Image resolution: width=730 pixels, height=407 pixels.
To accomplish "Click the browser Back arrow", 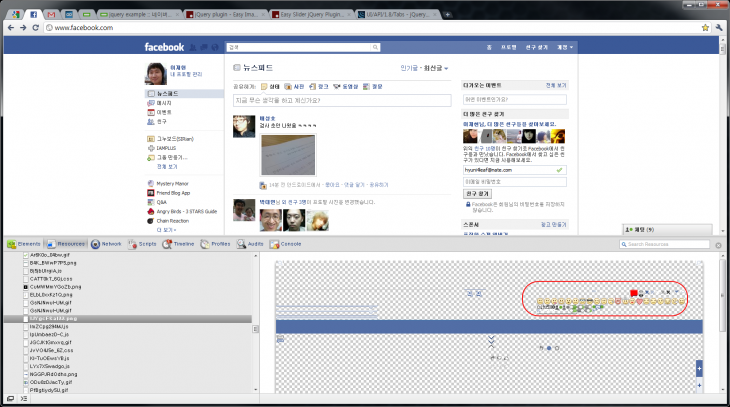I will click(10, 28).
